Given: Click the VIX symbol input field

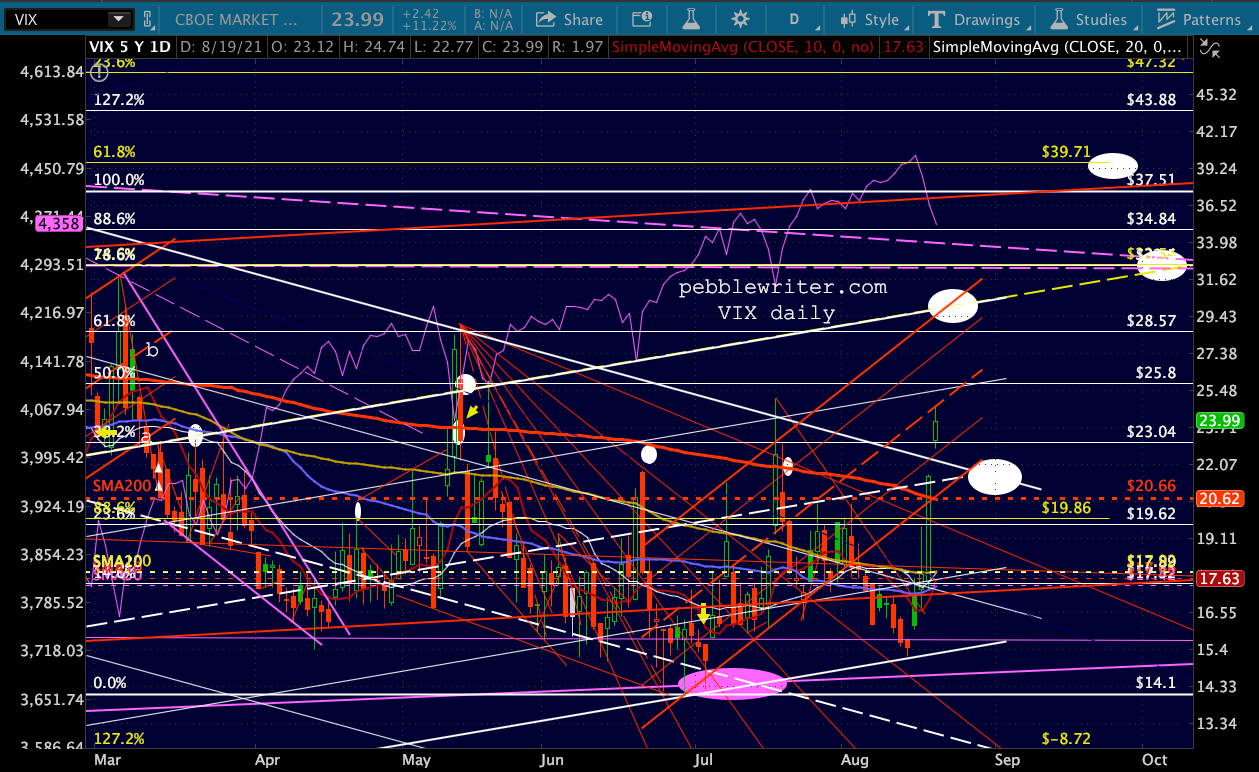Looking at the screenshot, I should click(55, 19).
